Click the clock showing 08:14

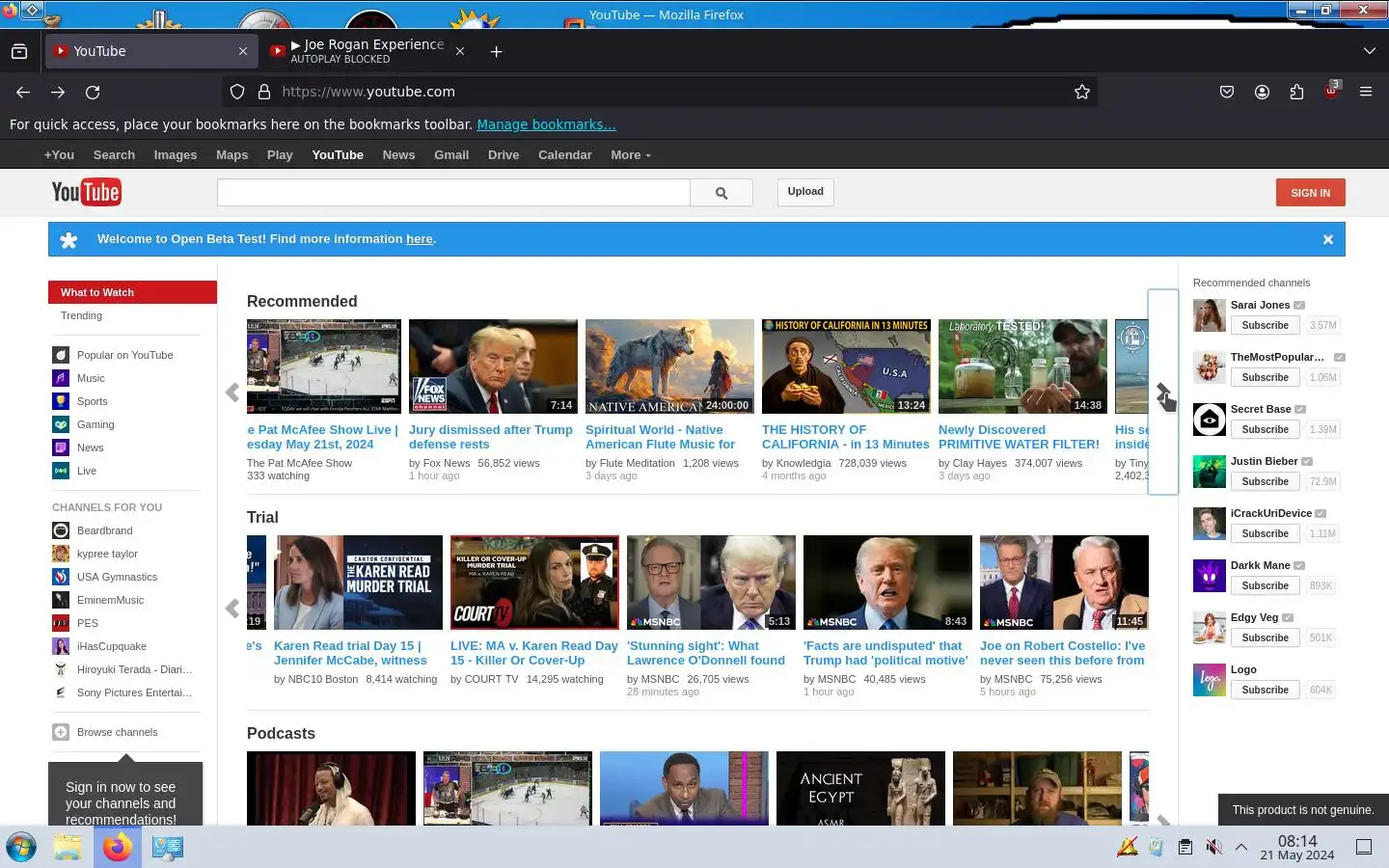[1297, 848]
